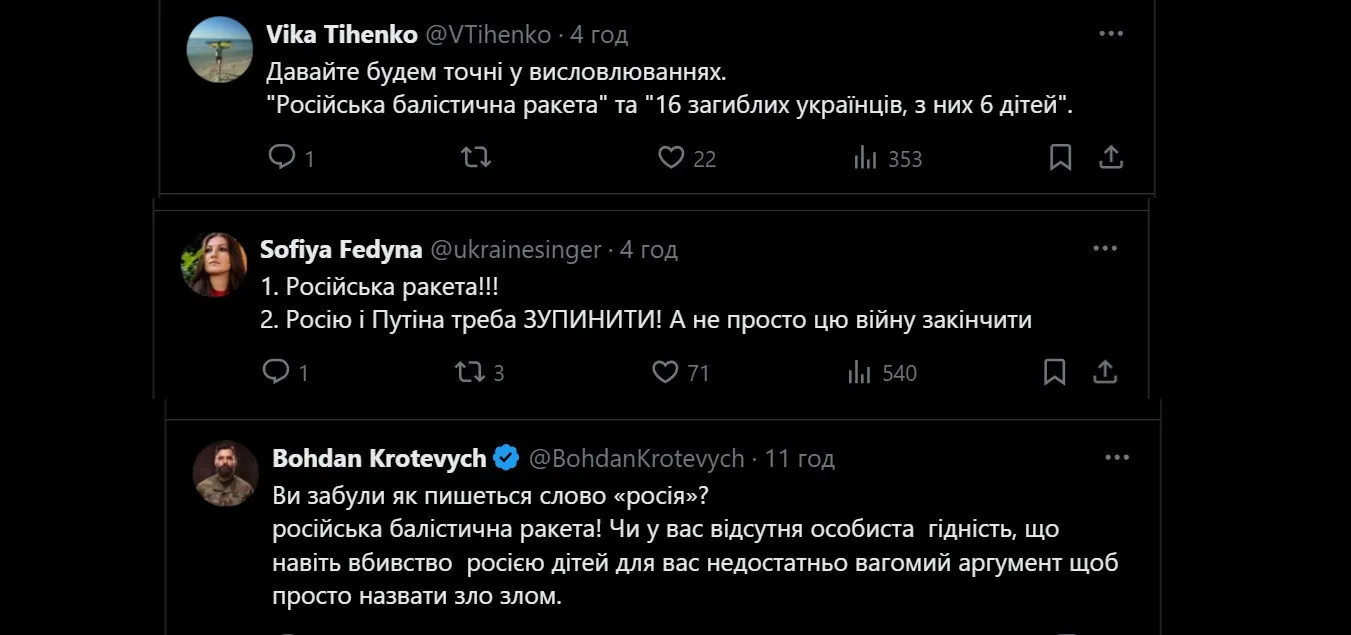Click Vika Tihenko's display name
This screenshot has width=1351, height=635.
[340, 33]
